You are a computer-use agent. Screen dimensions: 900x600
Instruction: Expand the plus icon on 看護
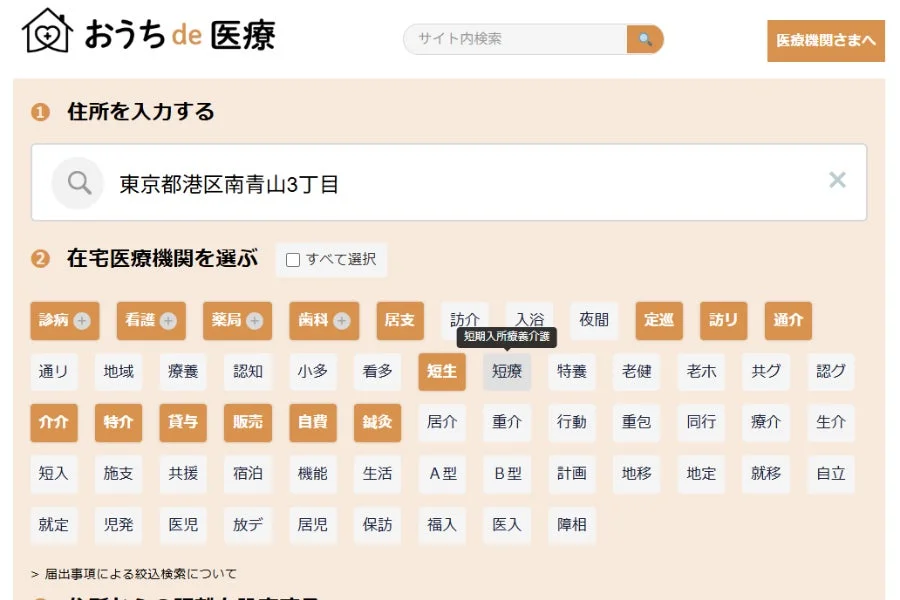click(168, 320)
